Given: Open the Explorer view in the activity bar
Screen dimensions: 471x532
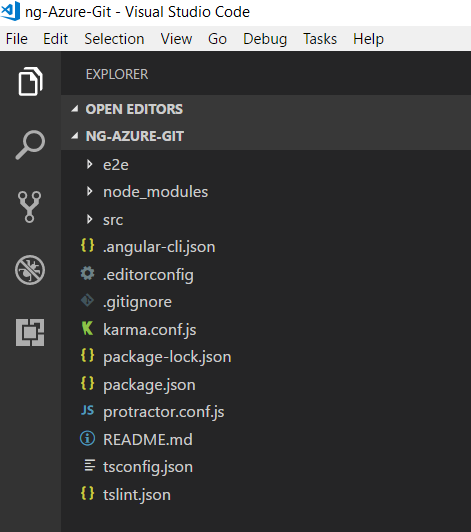Looking at the screenshot, I should [30, 81].
